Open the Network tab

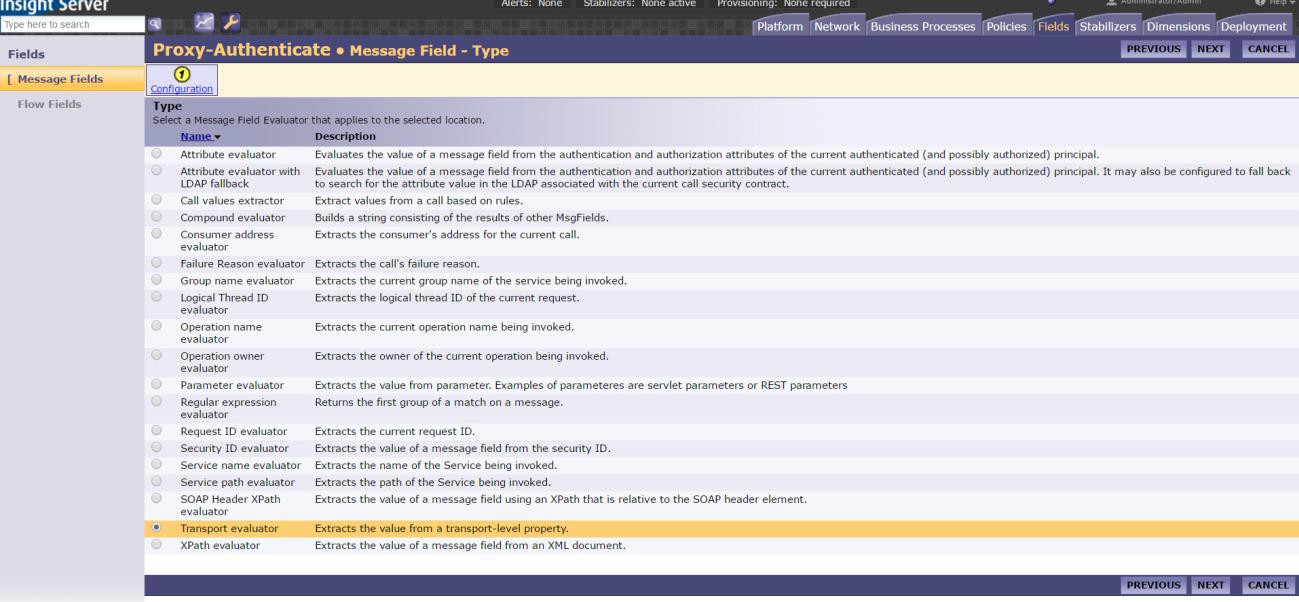[x=836, y=27]
